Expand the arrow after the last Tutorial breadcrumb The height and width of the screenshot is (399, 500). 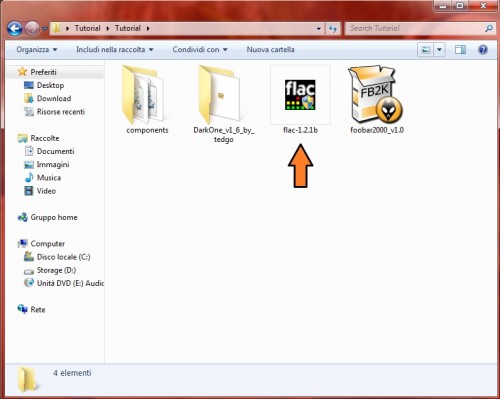click(x=148, y=29)
